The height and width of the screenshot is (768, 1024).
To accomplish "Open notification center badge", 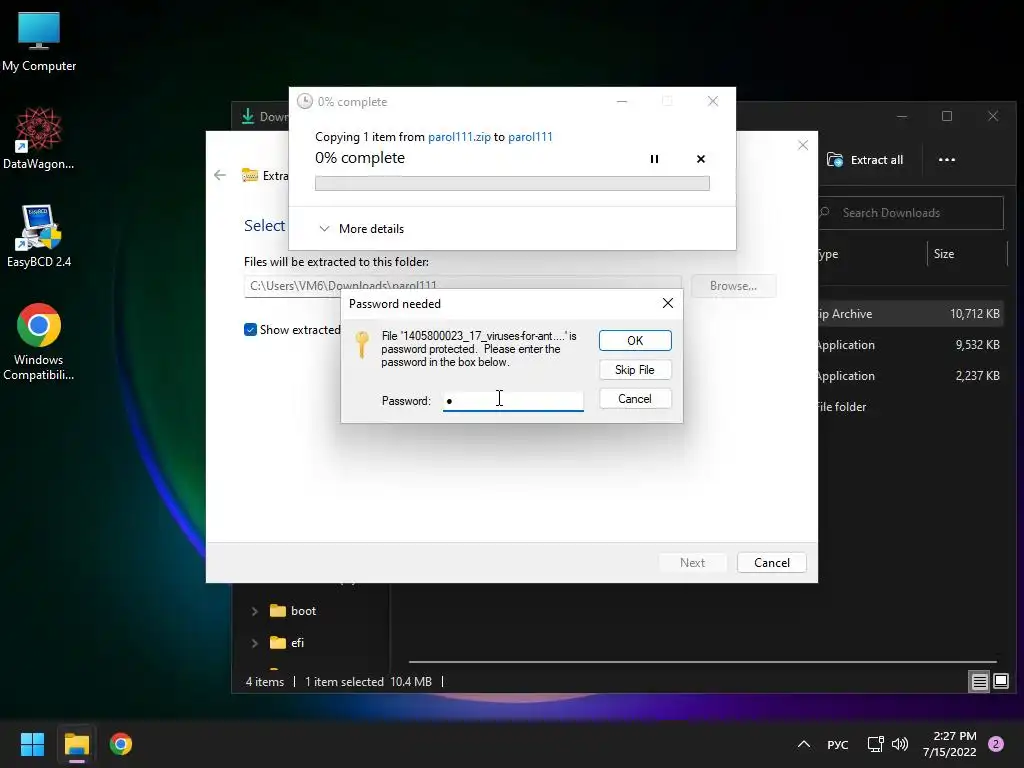I will (996, 744).
